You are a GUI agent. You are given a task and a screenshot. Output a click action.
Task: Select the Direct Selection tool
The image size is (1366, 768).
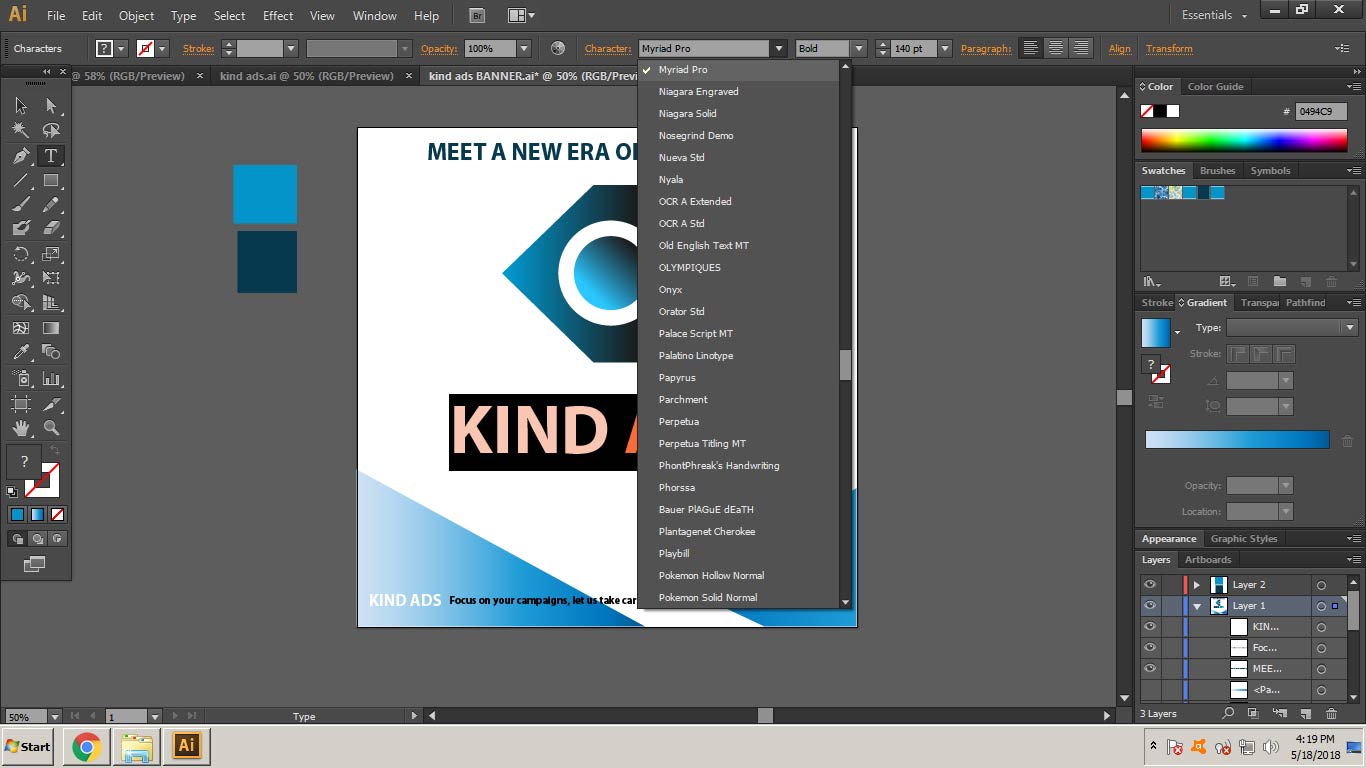(x=51, y=106)
